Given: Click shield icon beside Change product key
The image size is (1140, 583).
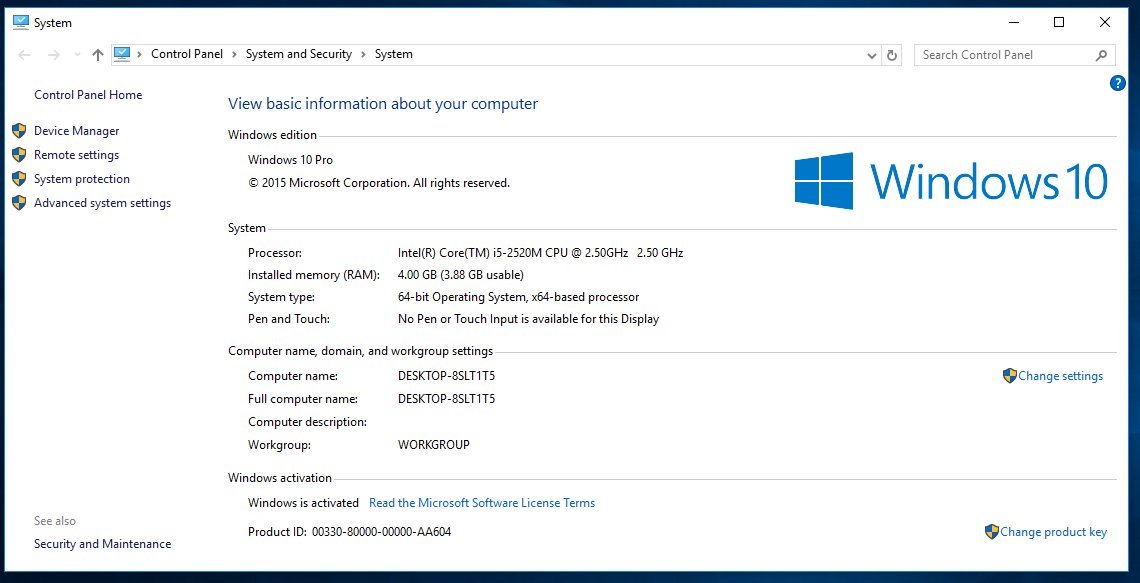Looking at the screenshot, I should pos(992,532).
